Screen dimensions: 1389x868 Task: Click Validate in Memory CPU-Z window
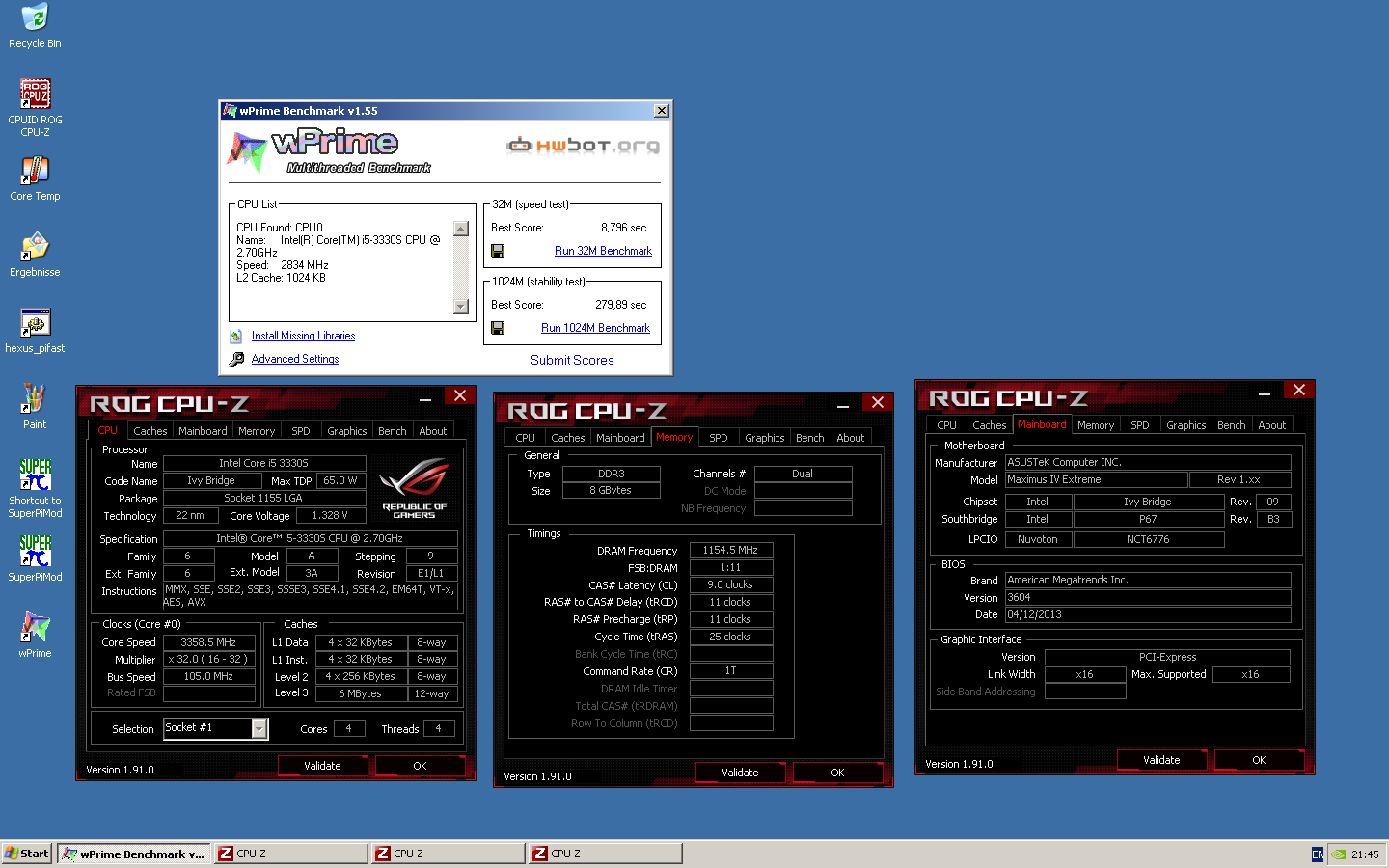[740, 773]
